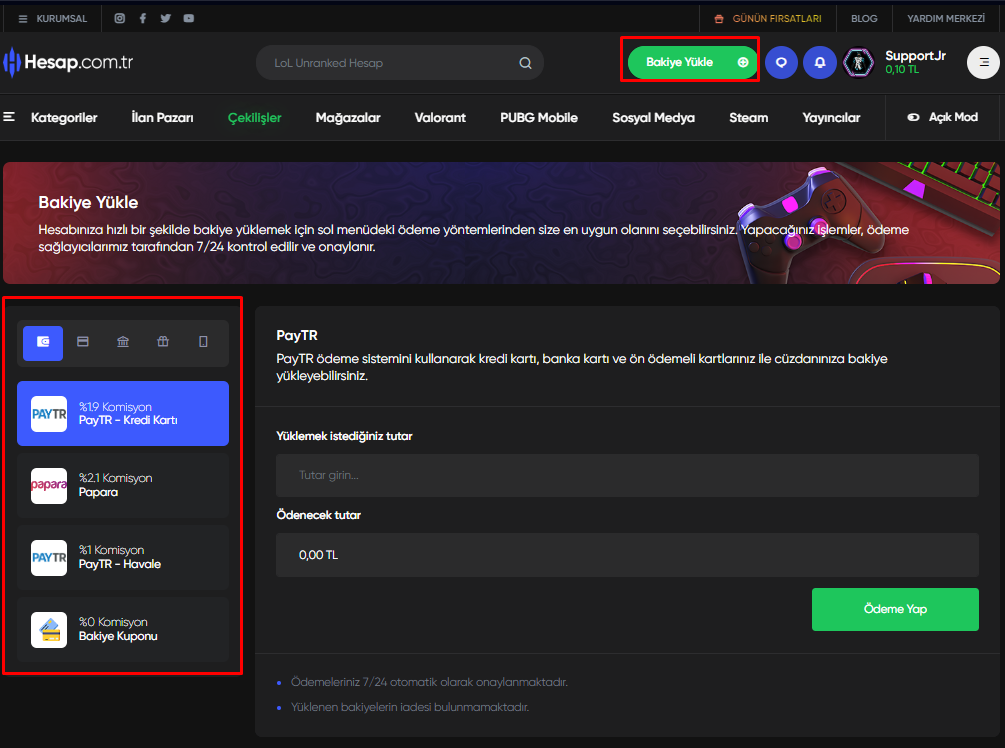
Task: Select the mobile payment tab
Action: coord(203,342)
